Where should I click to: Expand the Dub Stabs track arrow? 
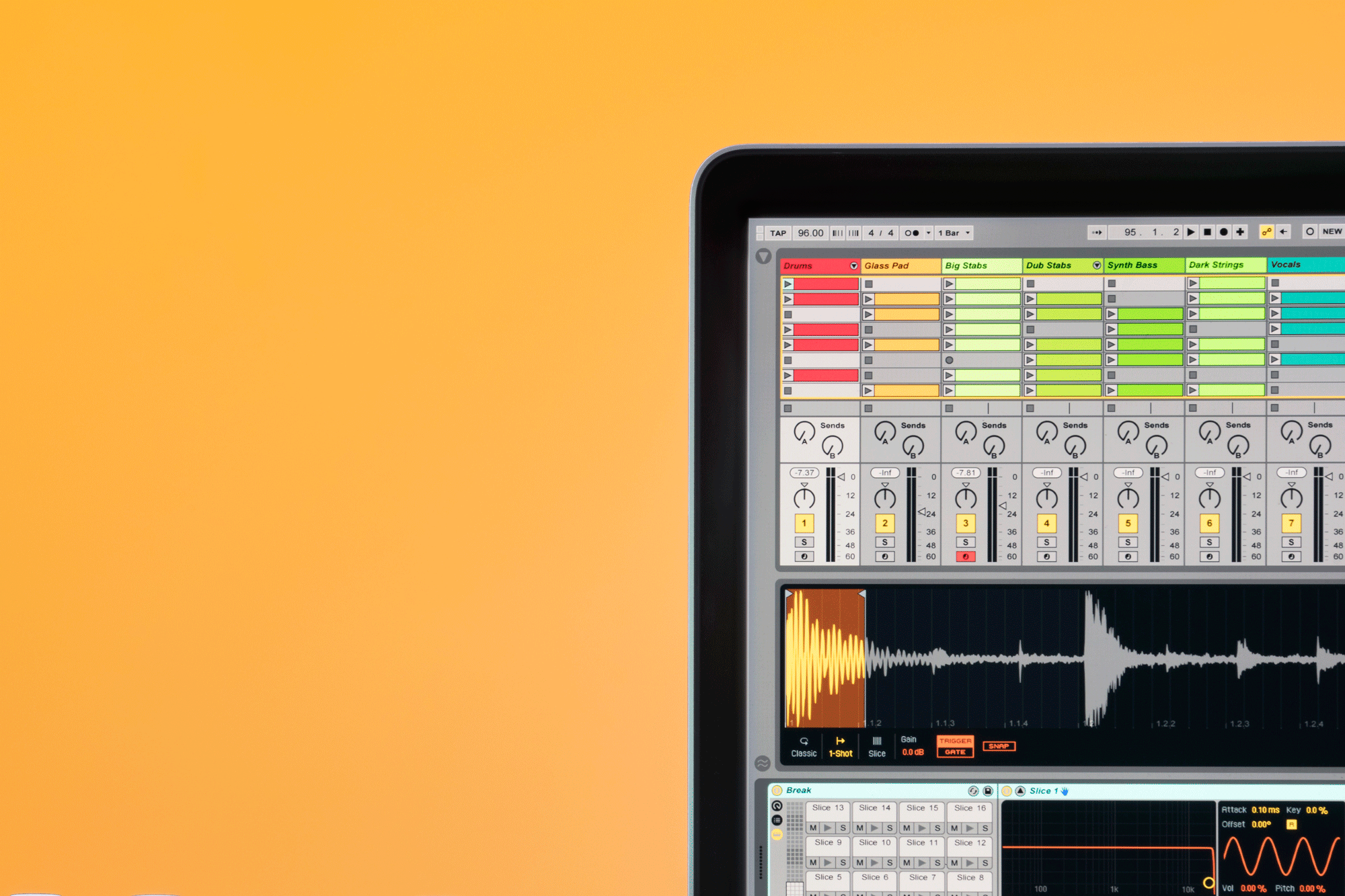(x=1096, y=266)
